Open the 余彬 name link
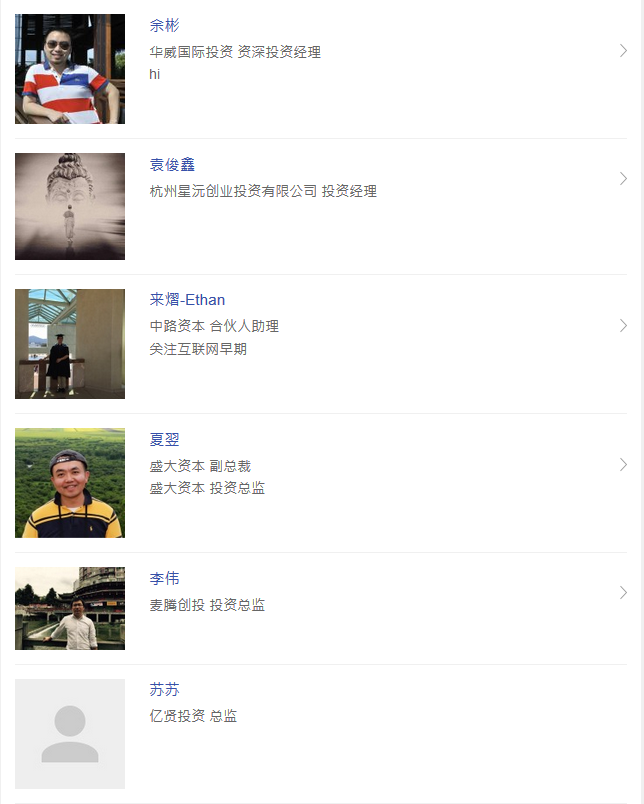The image size is (644, 804). (x=165, y=26)
